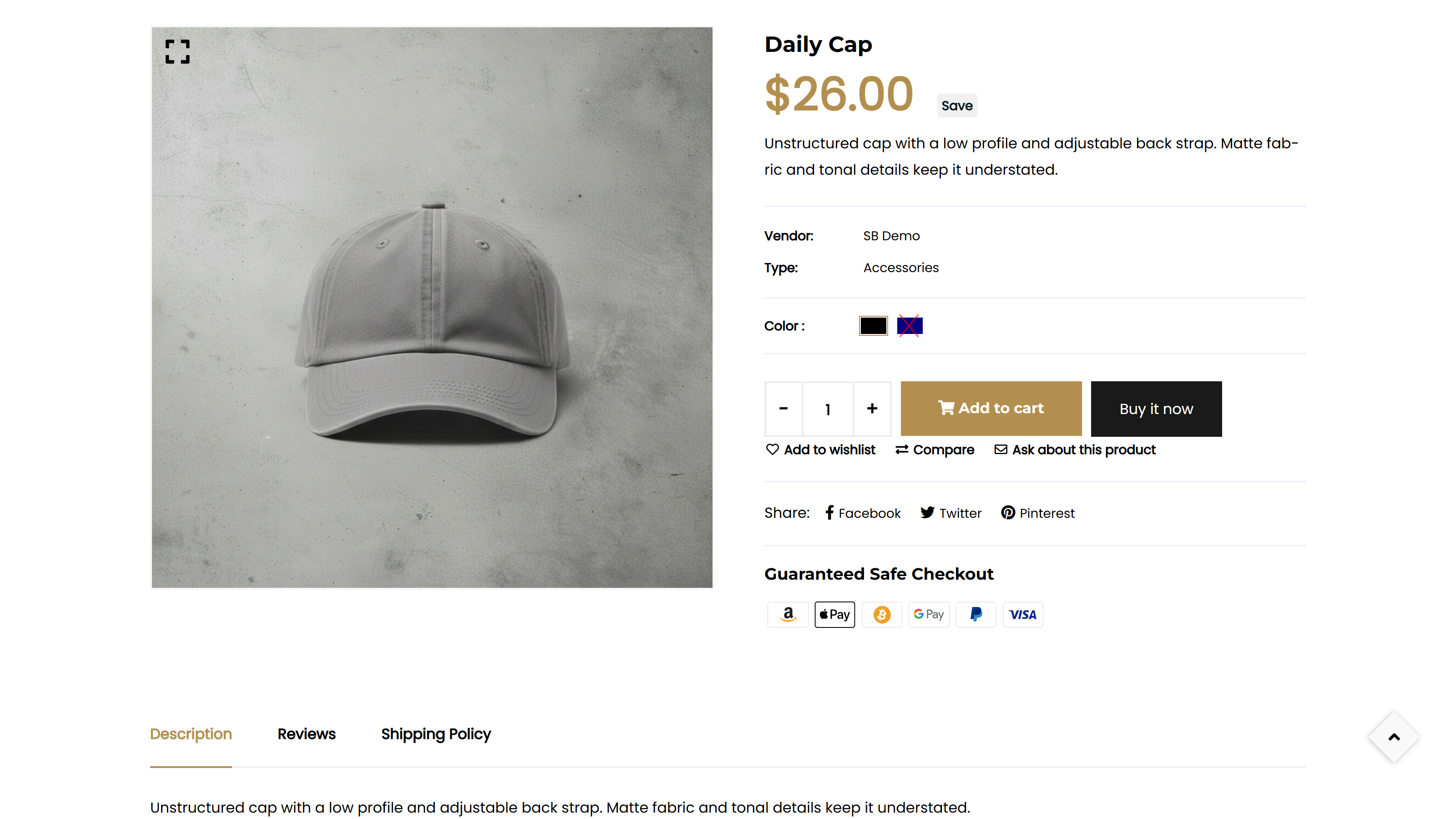Click the Add to cart button
This screenshot has height=819, width=1456.
(x=990, y=408)
